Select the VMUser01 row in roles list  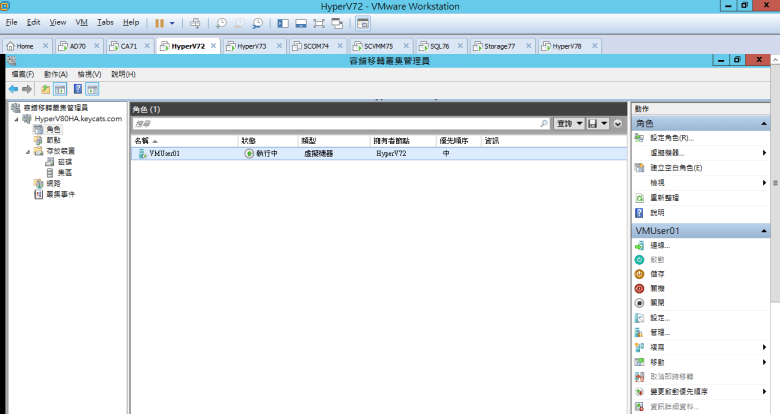pos(300,154)
